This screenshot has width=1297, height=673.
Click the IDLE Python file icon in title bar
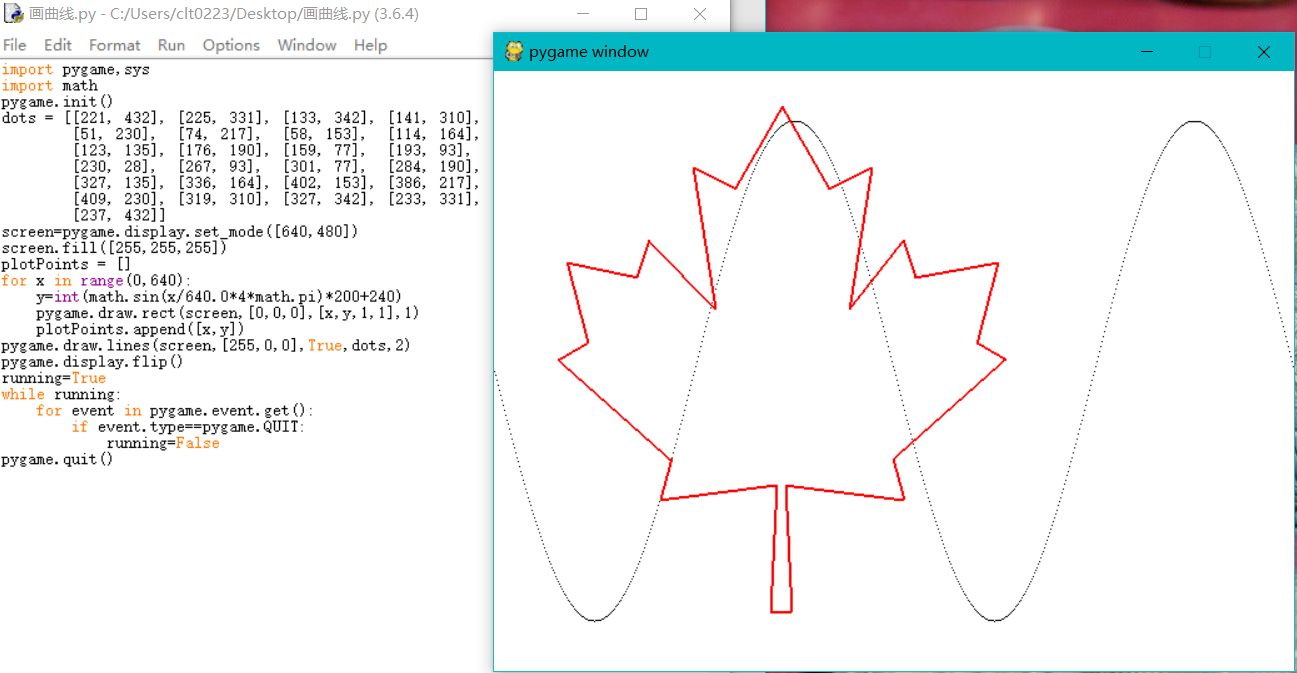pyautogui.click(x=13, y=14)
